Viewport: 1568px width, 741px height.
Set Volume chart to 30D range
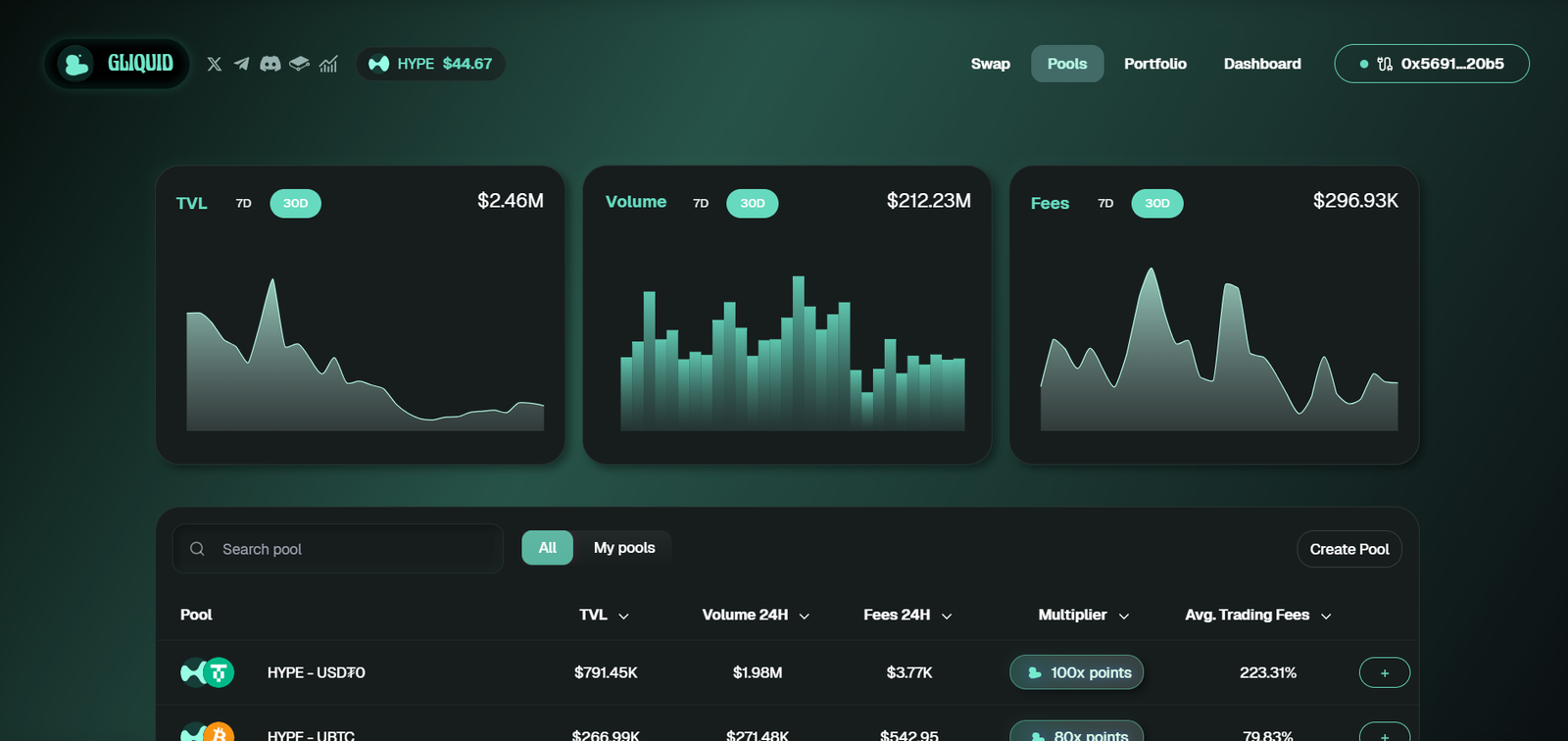(752, 204)
